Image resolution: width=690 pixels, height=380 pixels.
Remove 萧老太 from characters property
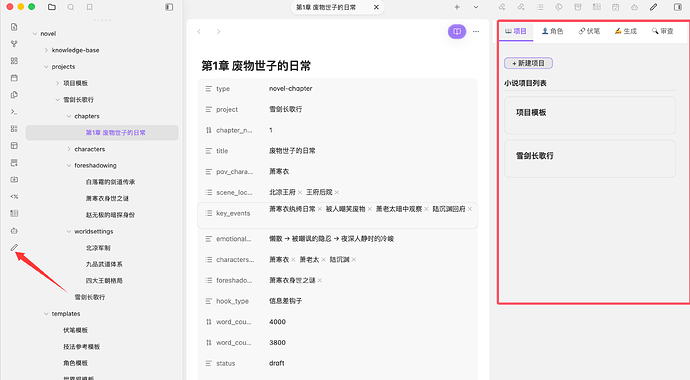click(x=323, y=259)
